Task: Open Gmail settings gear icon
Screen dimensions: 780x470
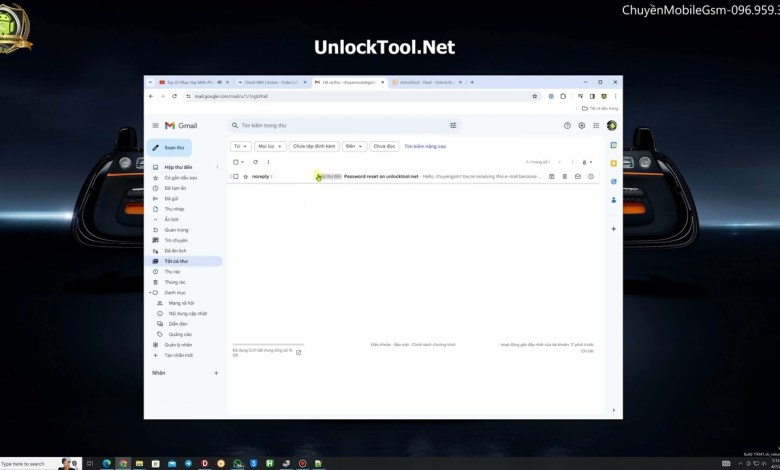Action: 582,126
